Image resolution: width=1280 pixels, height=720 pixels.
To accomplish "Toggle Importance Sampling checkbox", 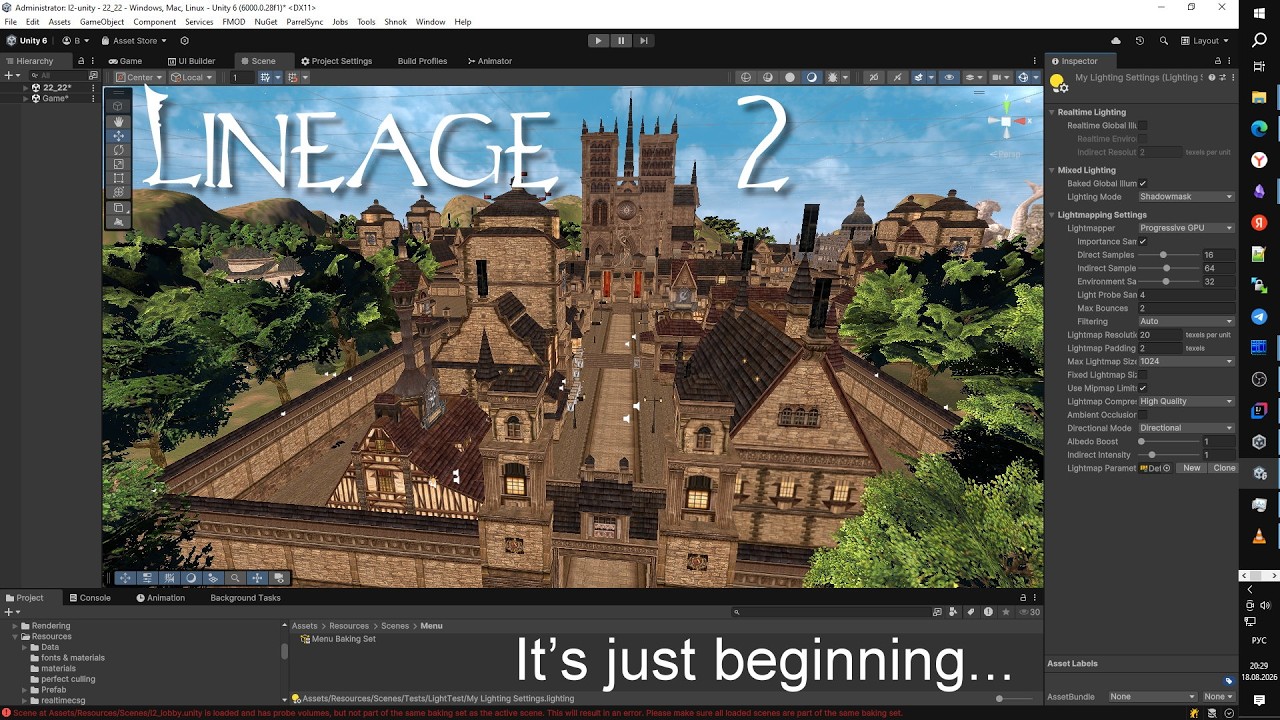I will coord(1143,242).
